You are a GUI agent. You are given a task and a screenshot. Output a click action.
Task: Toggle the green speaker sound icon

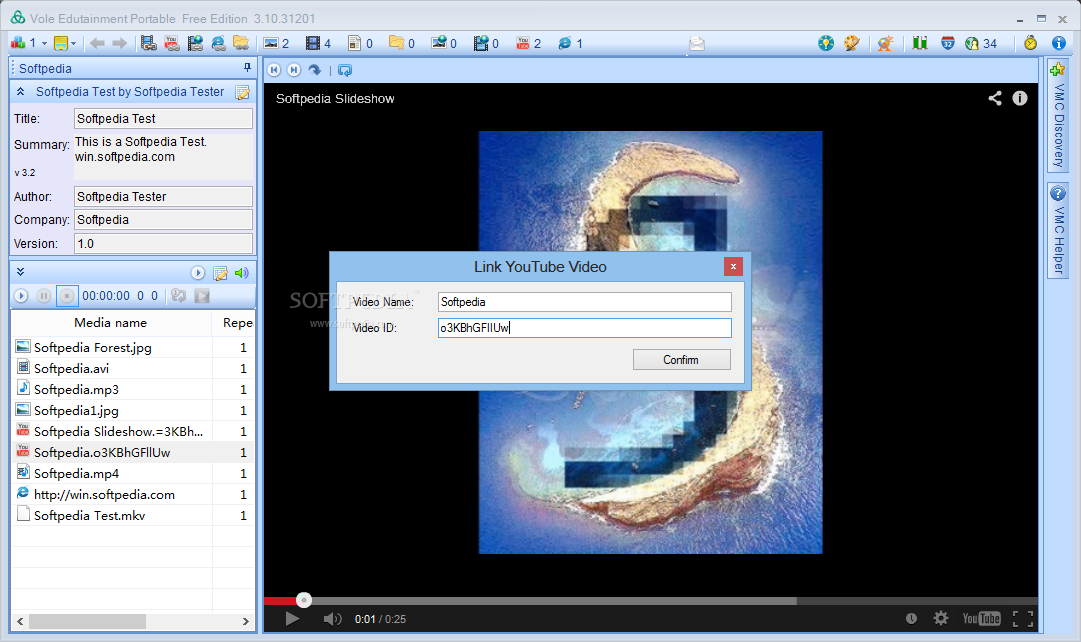pos(241,273)
